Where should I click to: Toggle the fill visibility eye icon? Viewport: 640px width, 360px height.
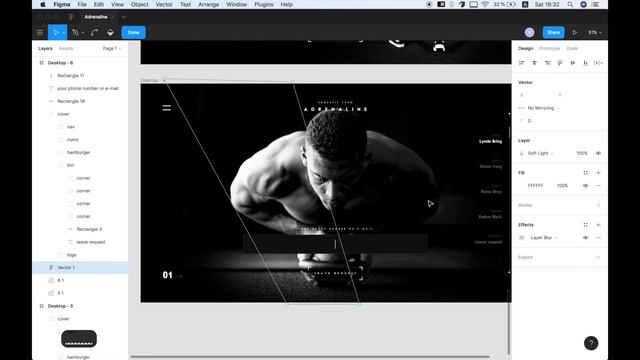(585, 186)
